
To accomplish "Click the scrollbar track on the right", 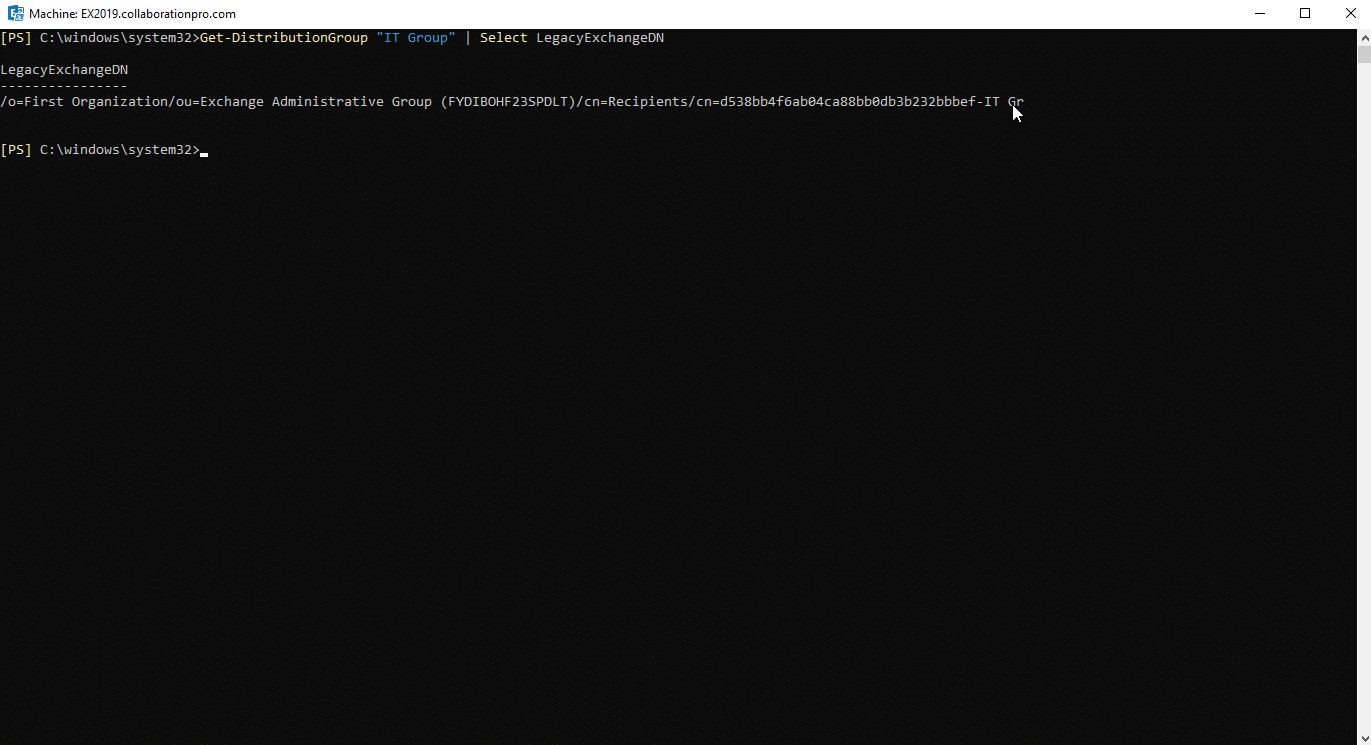I will 1363,400.
